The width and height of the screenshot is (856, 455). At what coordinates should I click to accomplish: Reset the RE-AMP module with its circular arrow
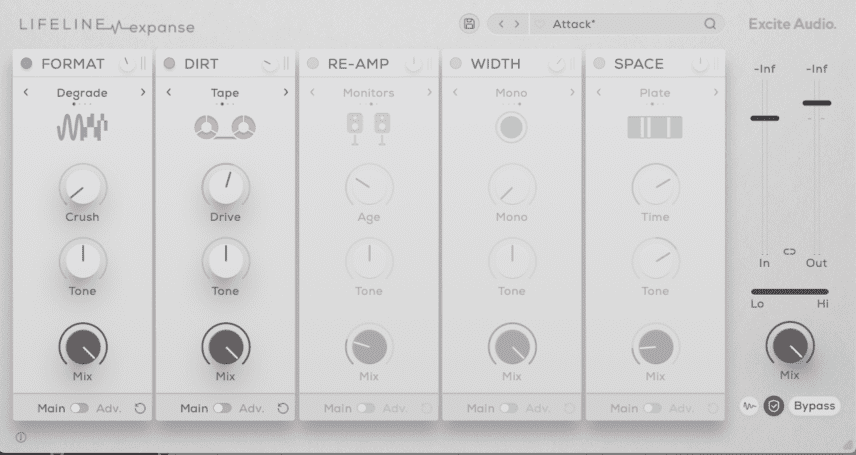point(426,408)
